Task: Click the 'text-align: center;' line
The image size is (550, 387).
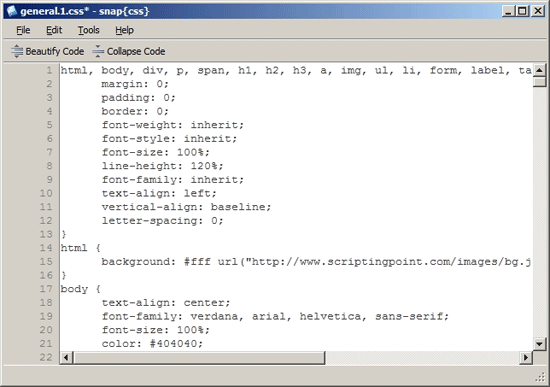Action: point(166,303)
